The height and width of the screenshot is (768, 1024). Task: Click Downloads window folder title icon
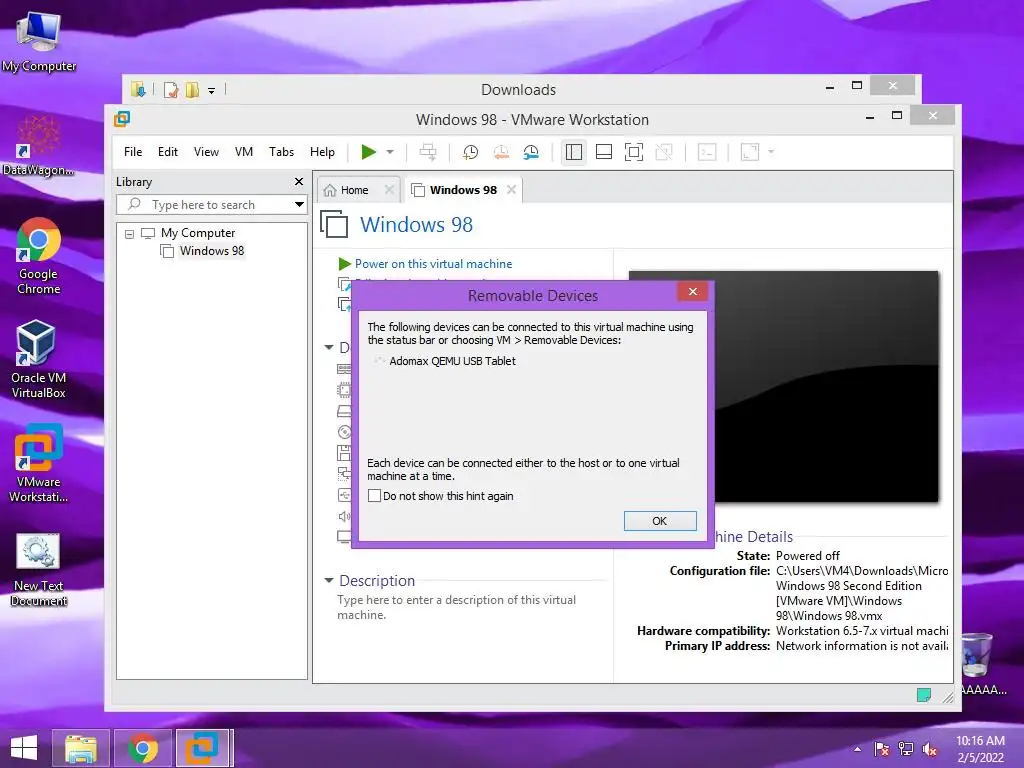pos(138,89)
